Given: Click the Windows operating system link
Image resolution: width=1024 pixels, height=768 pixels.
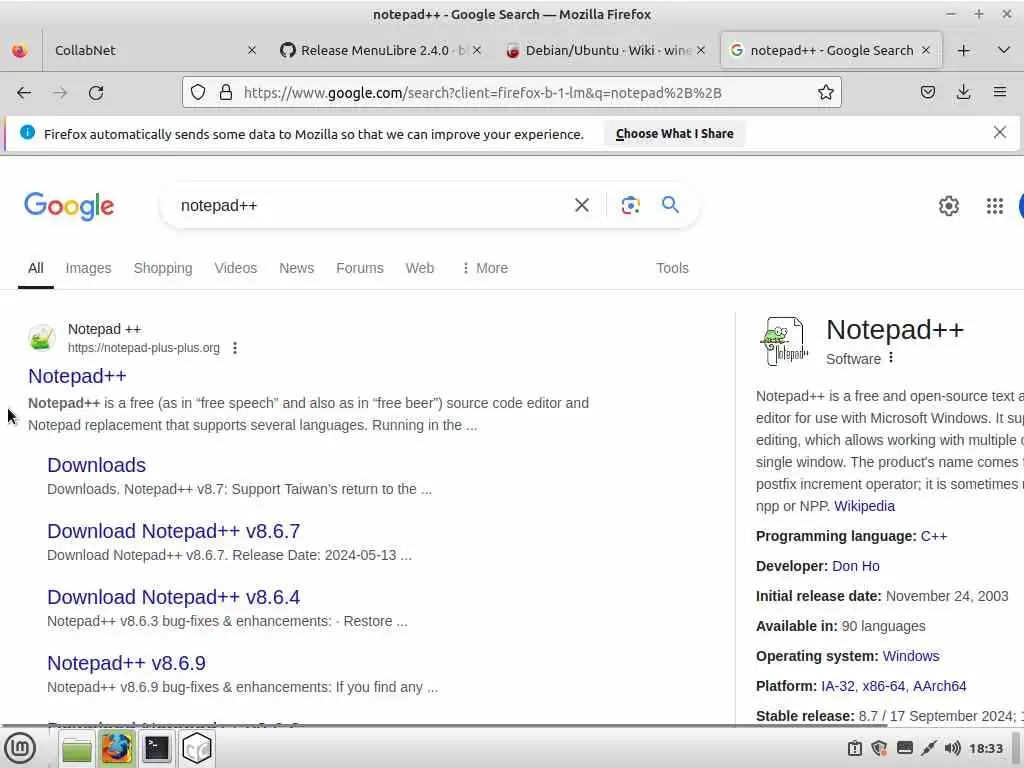Looking at the screenshot, I should tap(910, 656).
